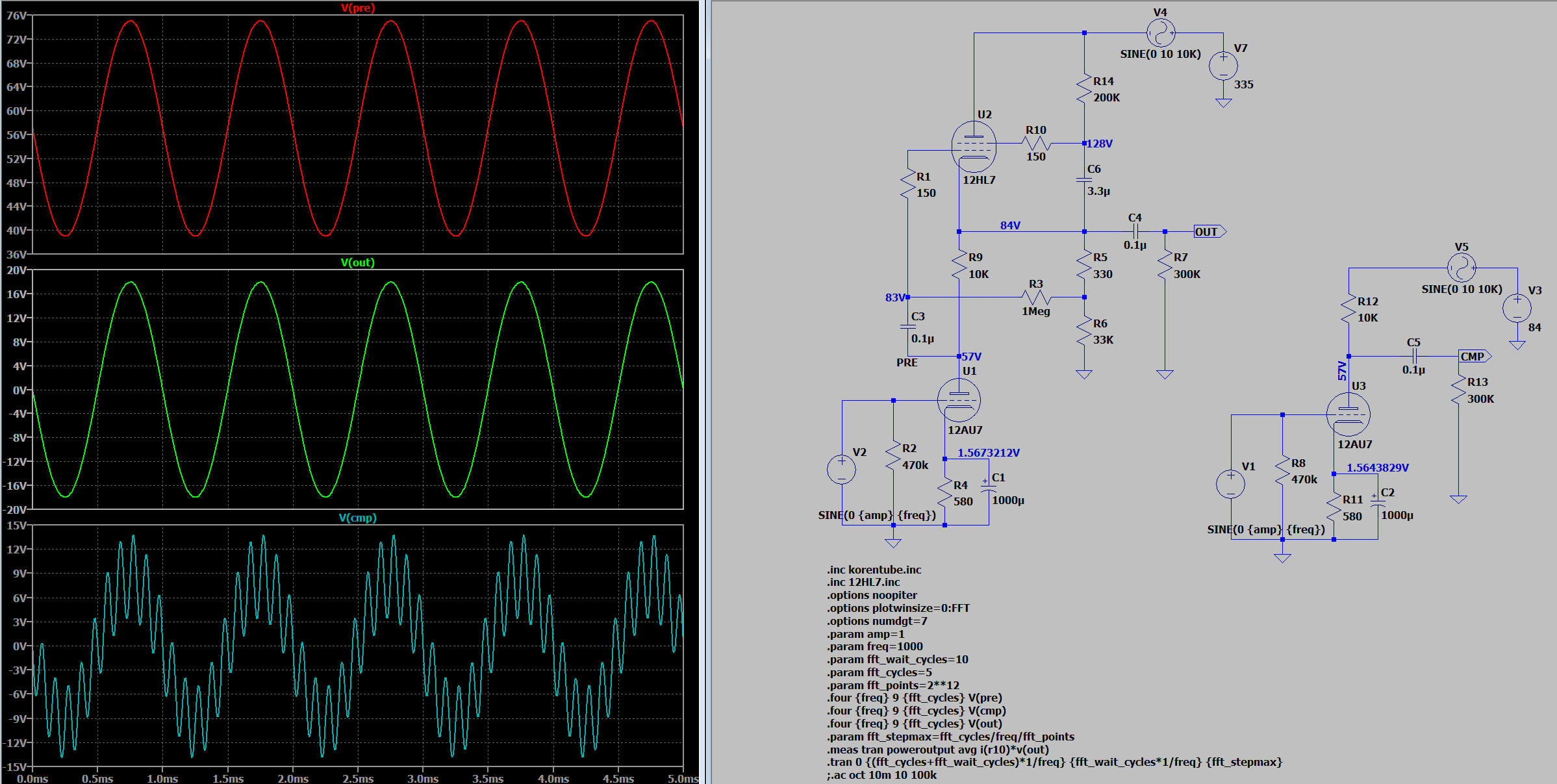Click the R14 resistor symbol

(1084, 89)
